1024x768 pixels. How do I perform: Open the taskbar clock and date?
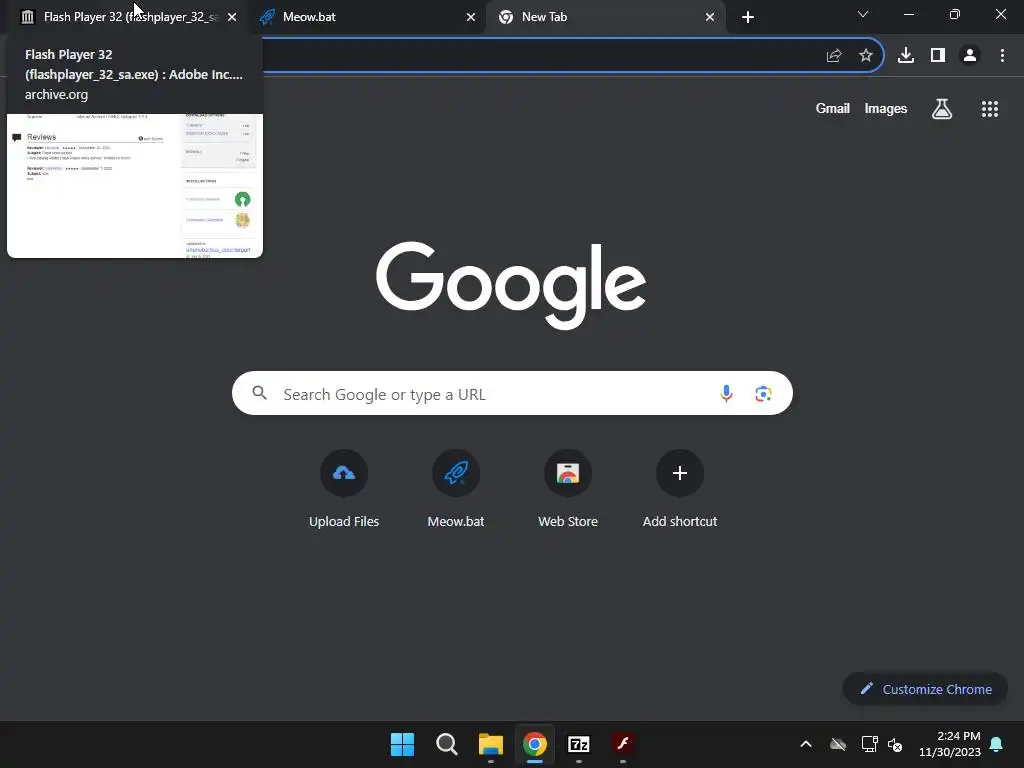pos(950,744)
